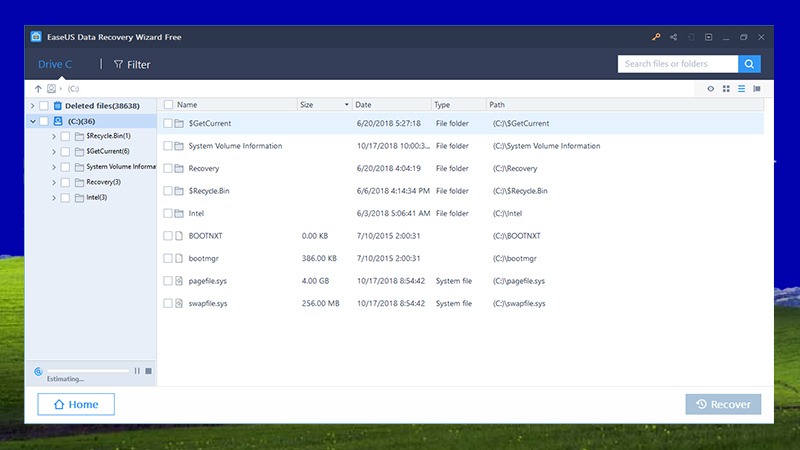The height and width of the screenshot is (450, 800).
Task: Click the Intel folder icon in the file list
Action: (179, 213)
